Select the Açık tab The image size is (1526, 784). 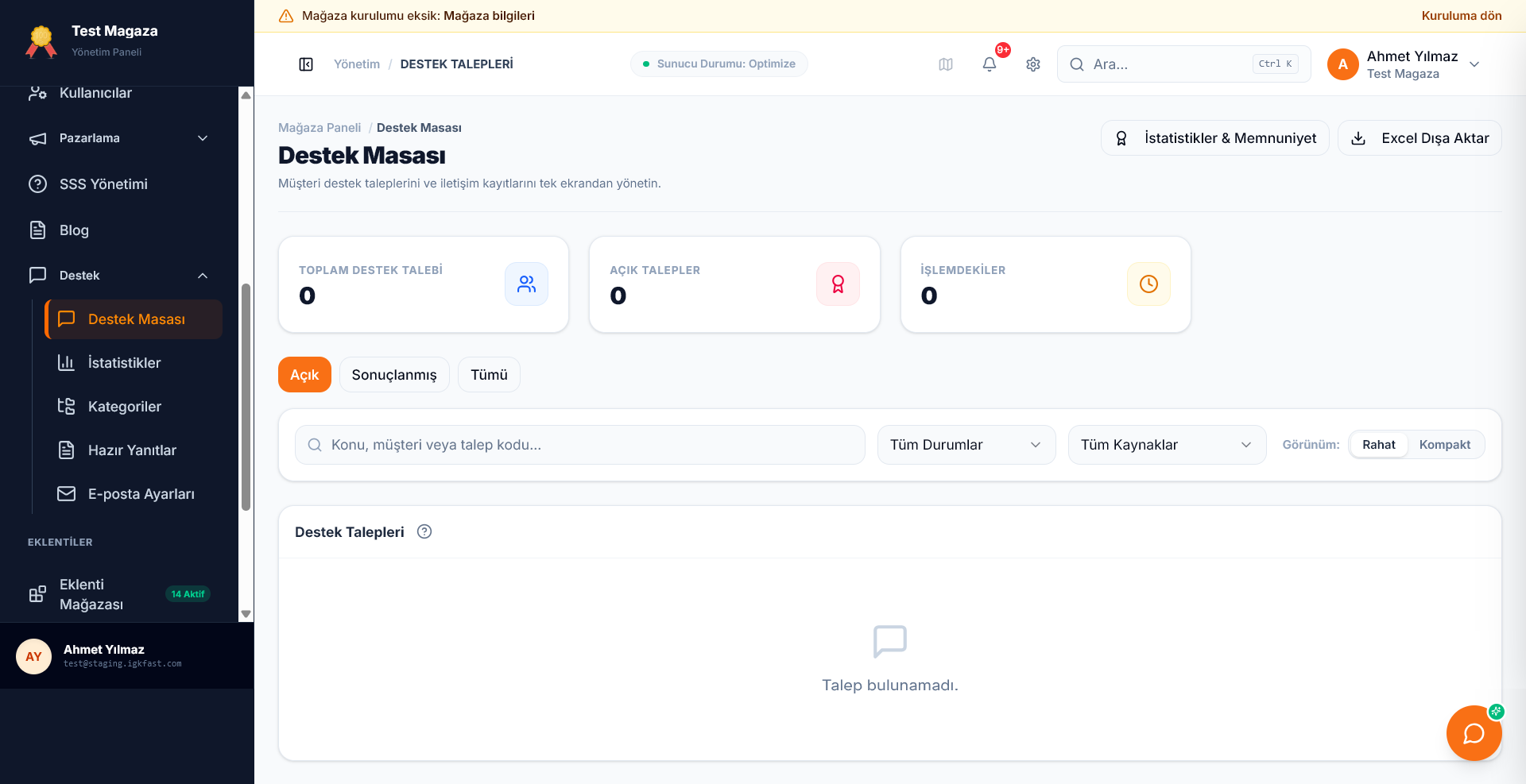tap(304, 375)
